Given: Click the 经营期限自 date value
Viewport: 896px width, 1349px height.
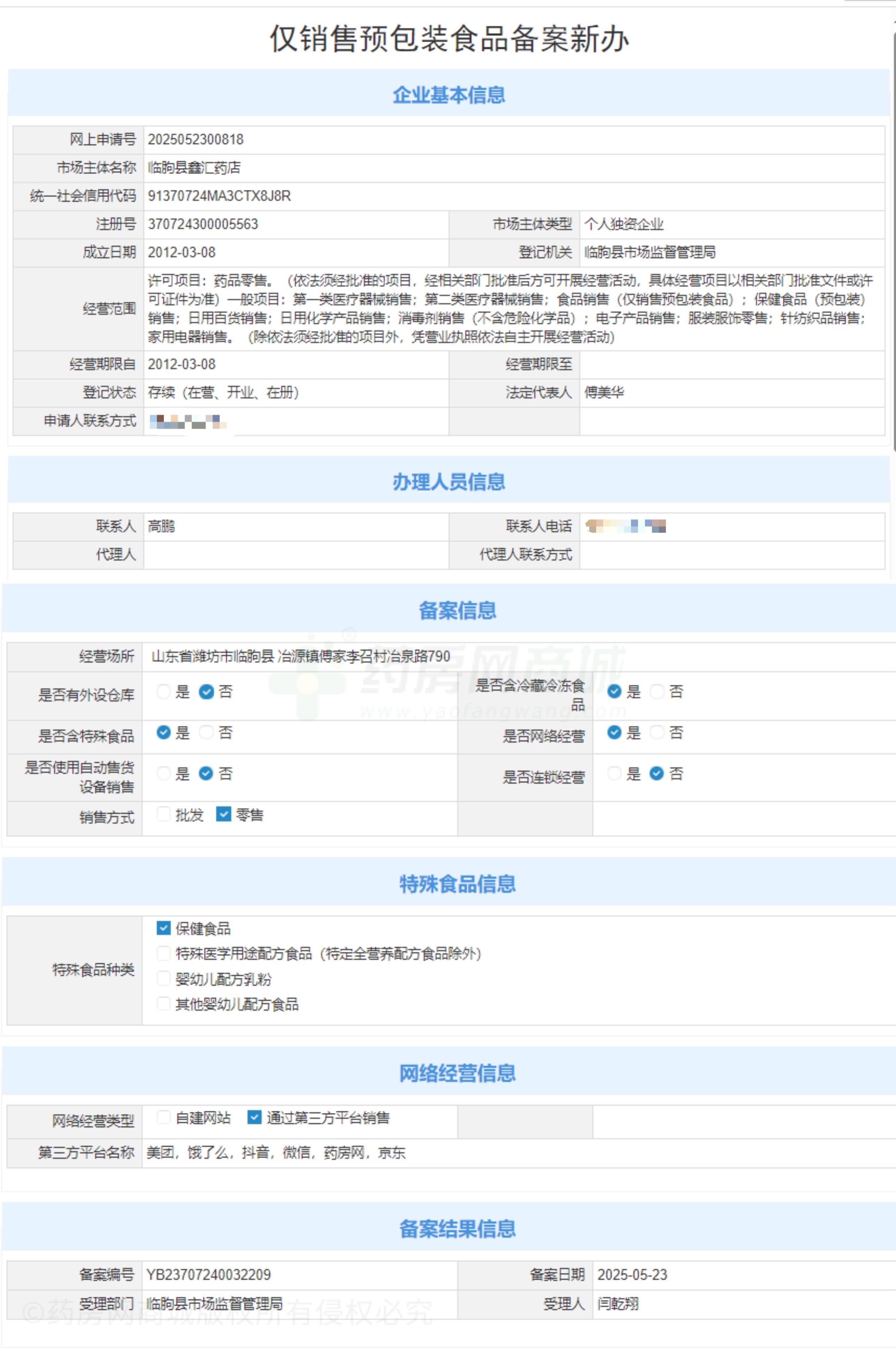Looking at the screenshot, I should point(182,364).
